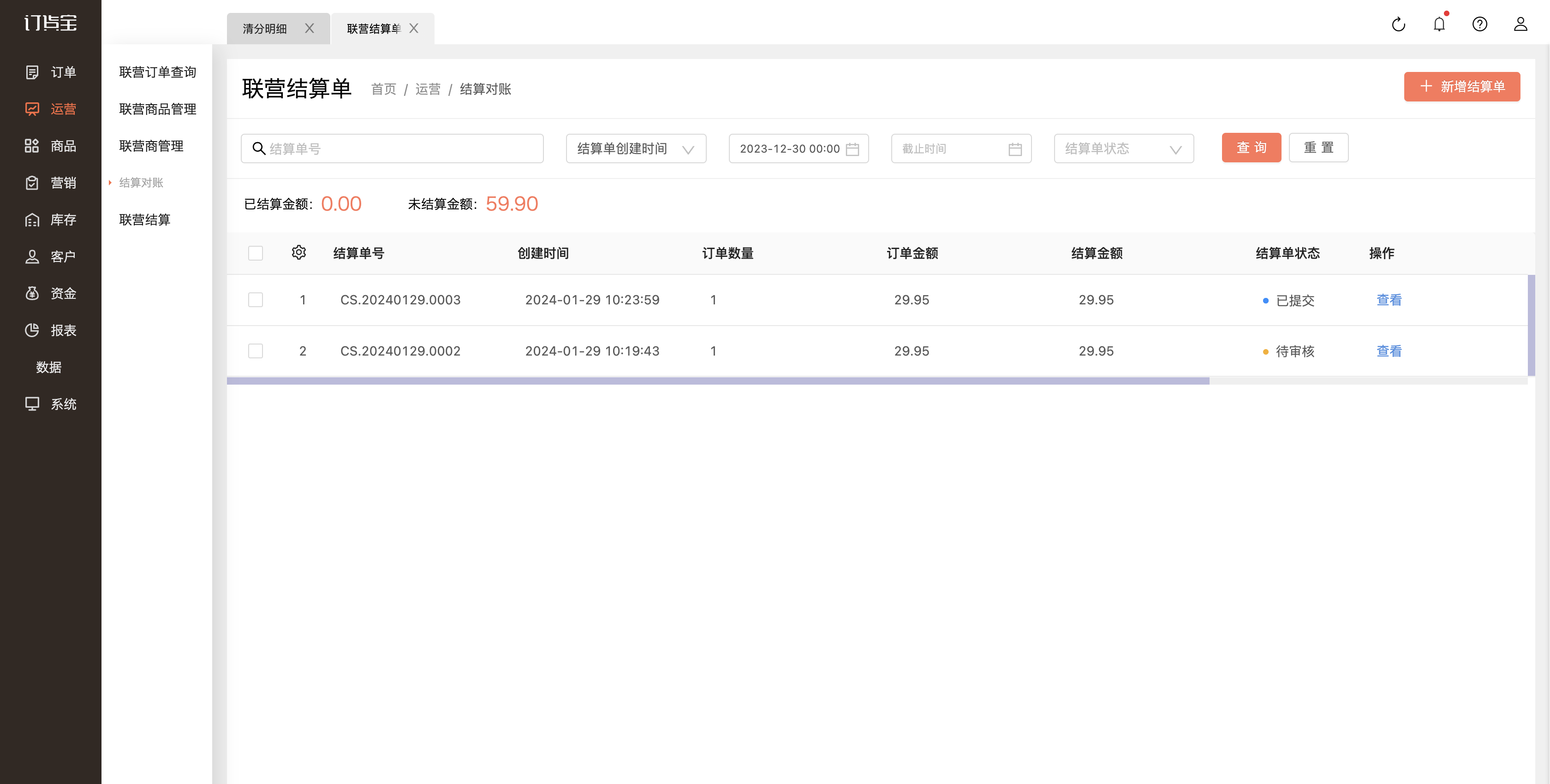The width and height of the screenshot is (1550, 784).
Task: Go to 订单 in the sidebar
Action: click(x=51, y=72)
